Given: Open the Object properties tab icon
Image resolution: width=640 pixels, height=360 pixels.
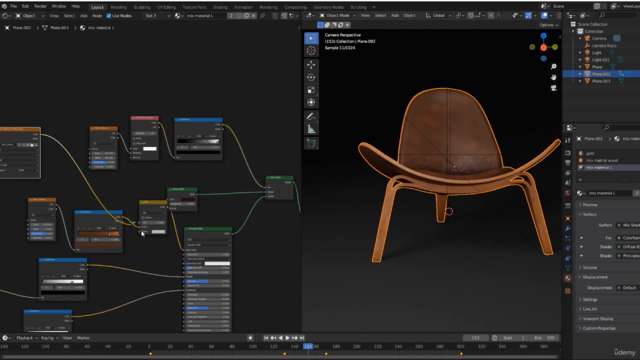Looking at the screenshot, I should (x=568, y=218).
